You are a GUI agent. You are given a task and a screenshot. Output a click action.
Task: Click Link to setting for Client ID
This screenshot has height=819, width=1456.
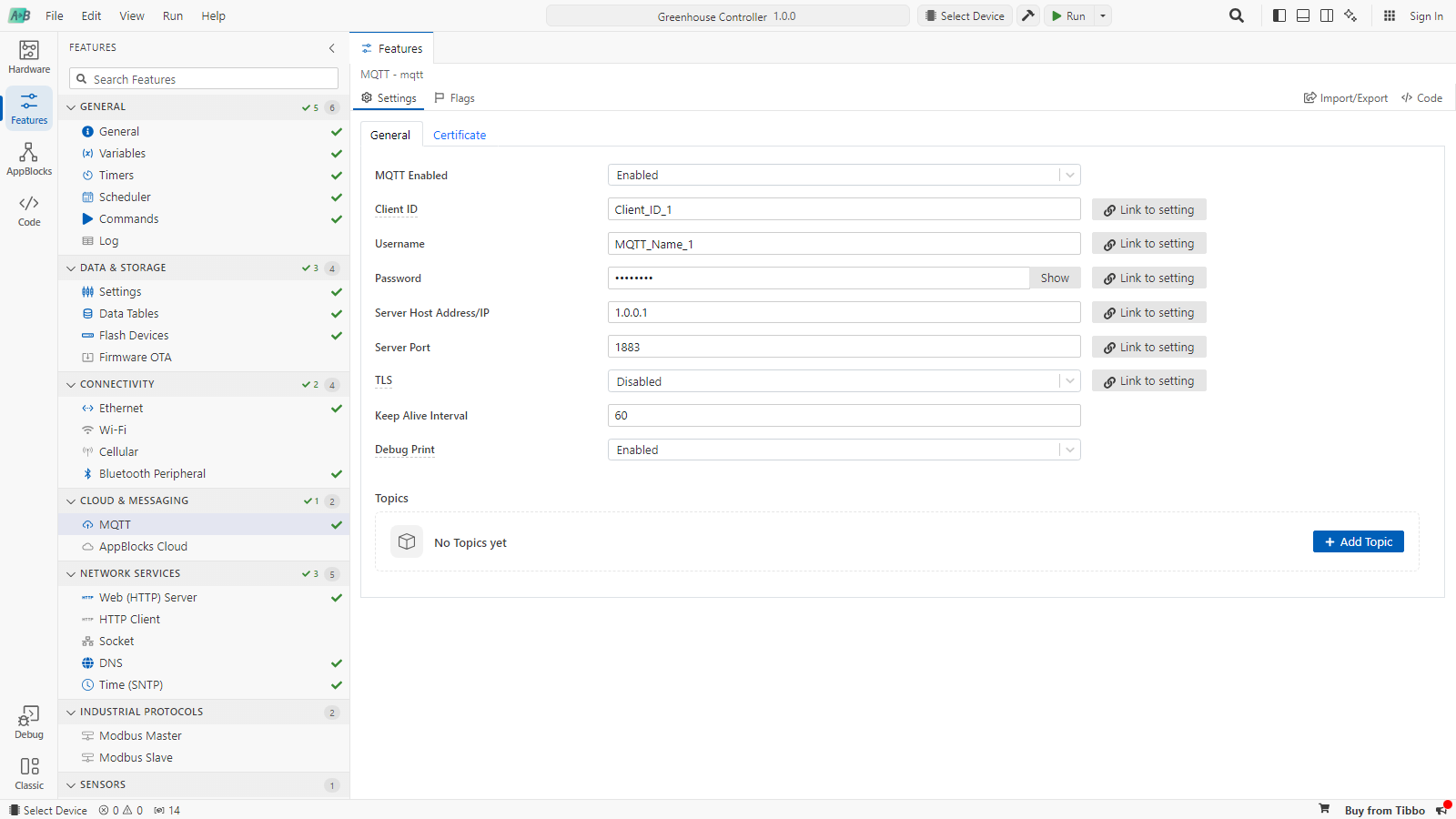(1149, 209)
